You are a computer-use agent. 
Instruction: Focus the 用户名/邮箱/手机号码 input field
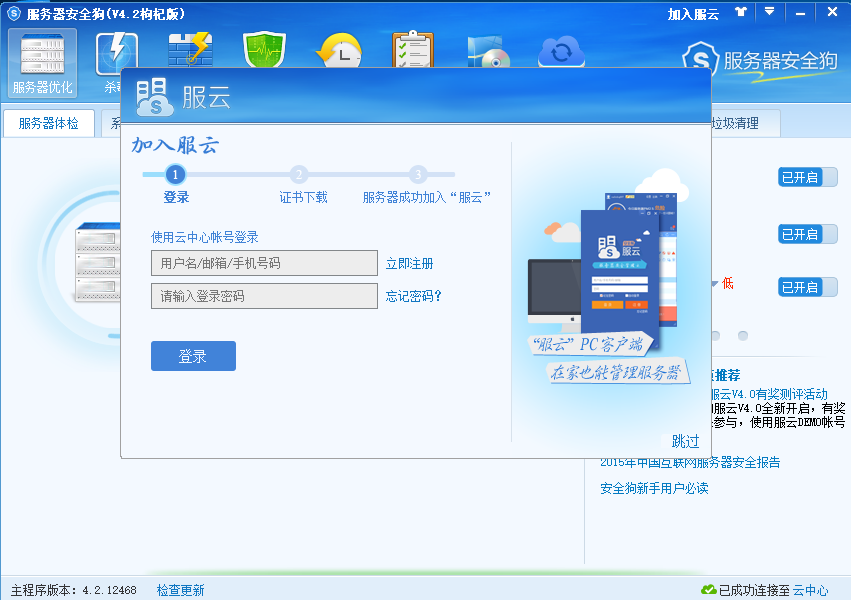tap(264, 263)
